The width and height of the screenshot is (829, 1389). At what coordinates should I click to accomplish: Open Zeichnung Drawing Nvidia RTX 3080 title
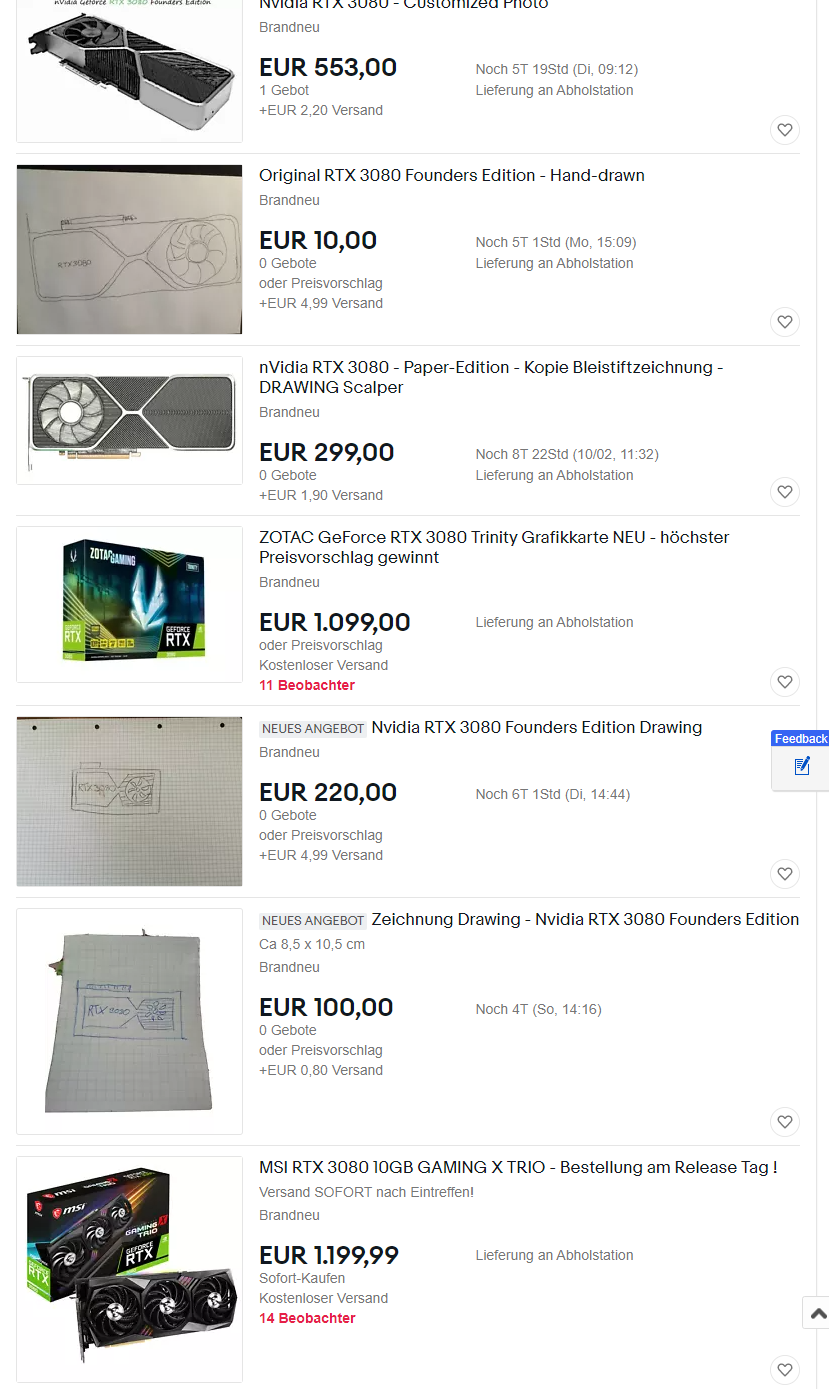coord(585,920)
